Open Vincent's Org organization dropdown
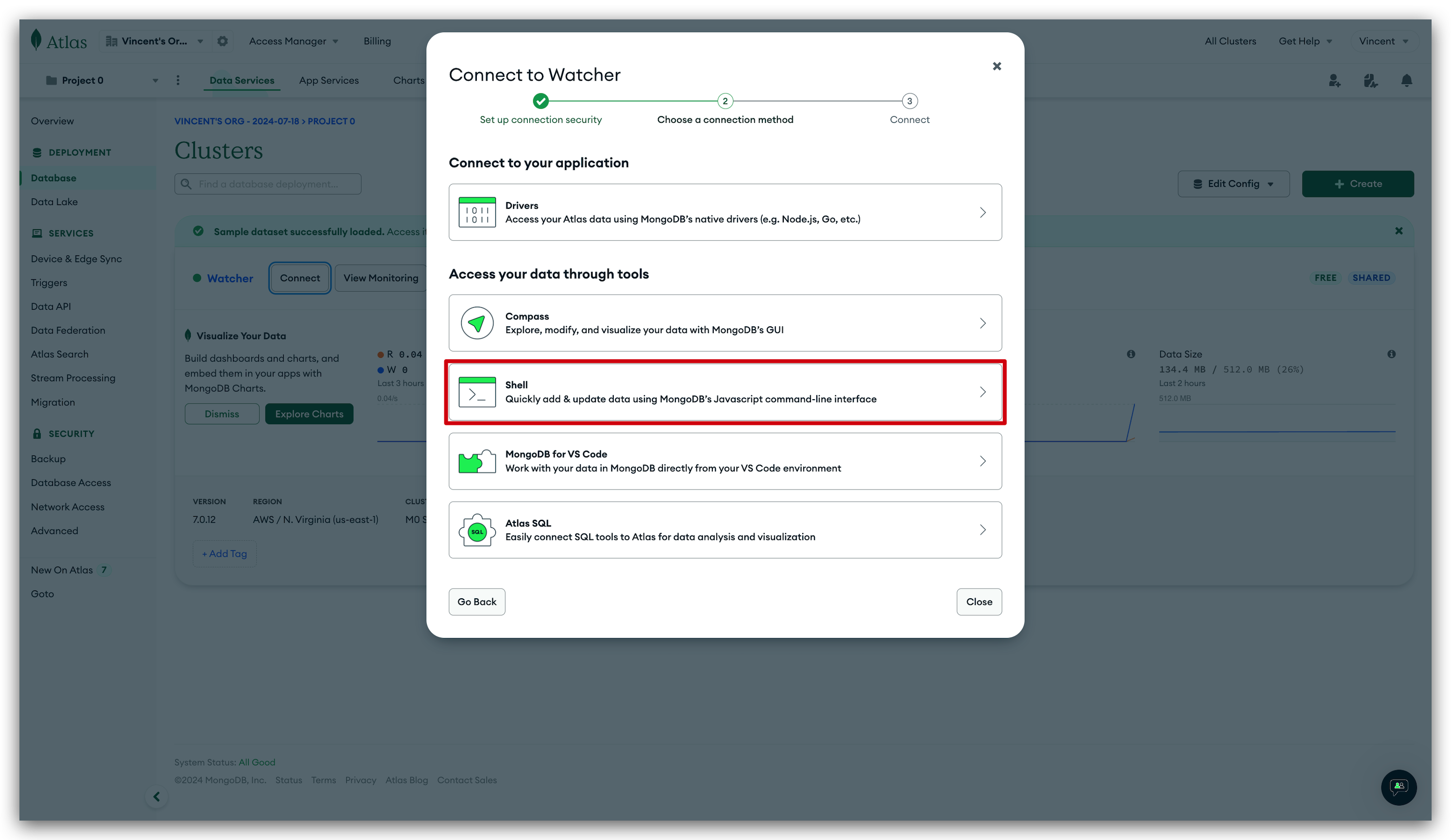 (155, 41)
